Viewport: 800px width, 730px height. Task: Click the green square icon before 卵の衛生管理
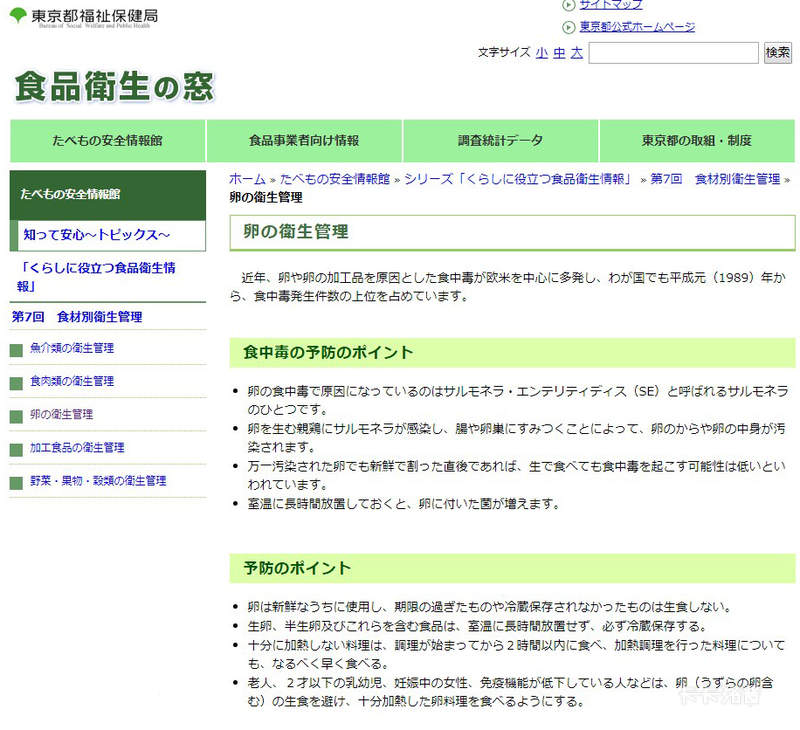pos(18,414)
